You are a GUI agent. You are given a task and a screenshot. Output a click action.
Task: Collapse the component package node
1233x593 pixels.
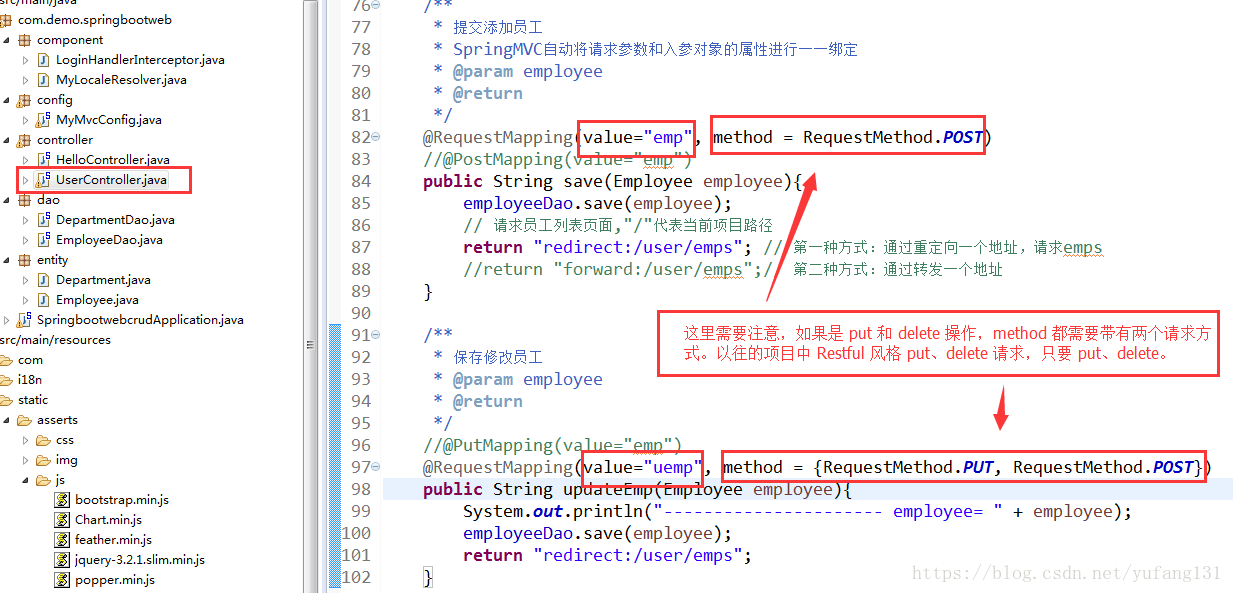pyautogui.click(x=6, y=40)
